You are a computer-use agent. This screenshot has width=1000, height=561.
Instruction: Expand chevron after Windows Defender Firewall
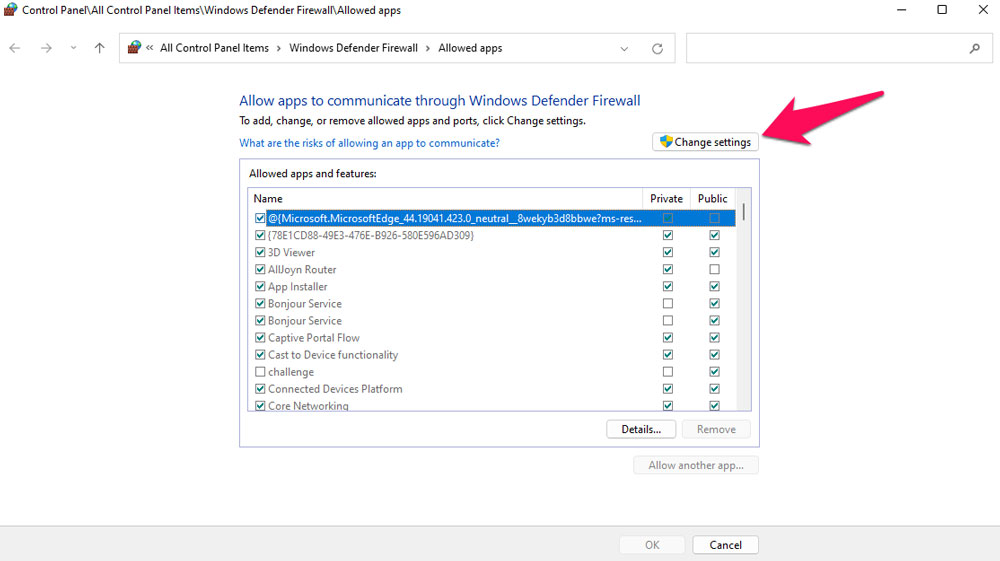[x=428, y=48]
